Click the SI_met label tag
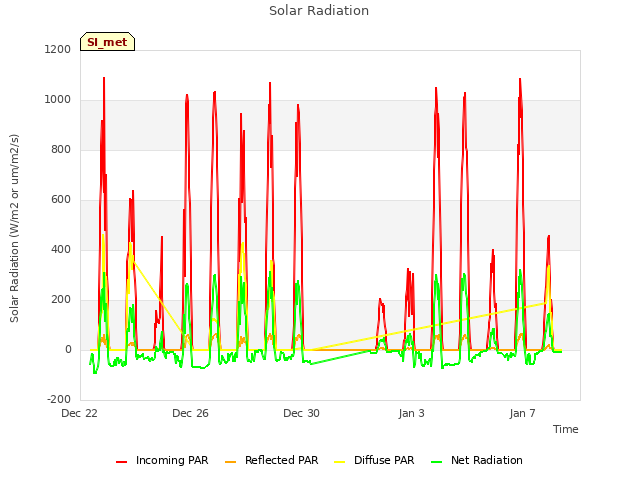Screen dimensions: 640x480 click(x=107, y=42)
